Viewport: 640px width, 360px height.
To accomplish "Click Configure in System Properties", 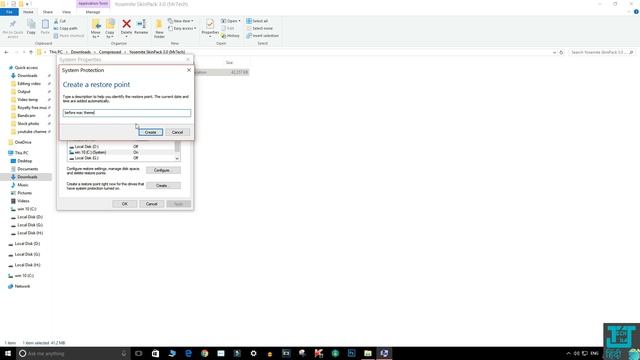I will pyautogui.click(x=163, y=170).
